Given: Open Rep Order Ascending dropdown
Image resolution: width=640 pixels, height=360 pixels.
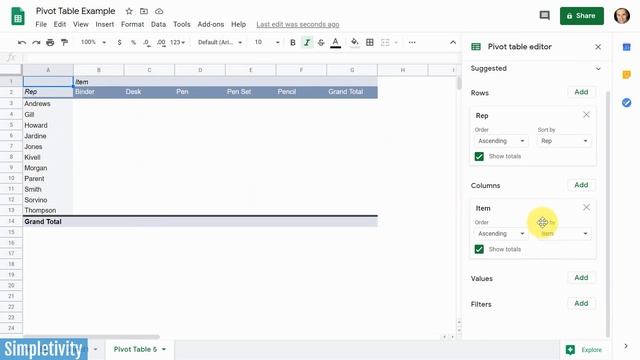Looking at the screenshot, I should (x=501, y=141).
